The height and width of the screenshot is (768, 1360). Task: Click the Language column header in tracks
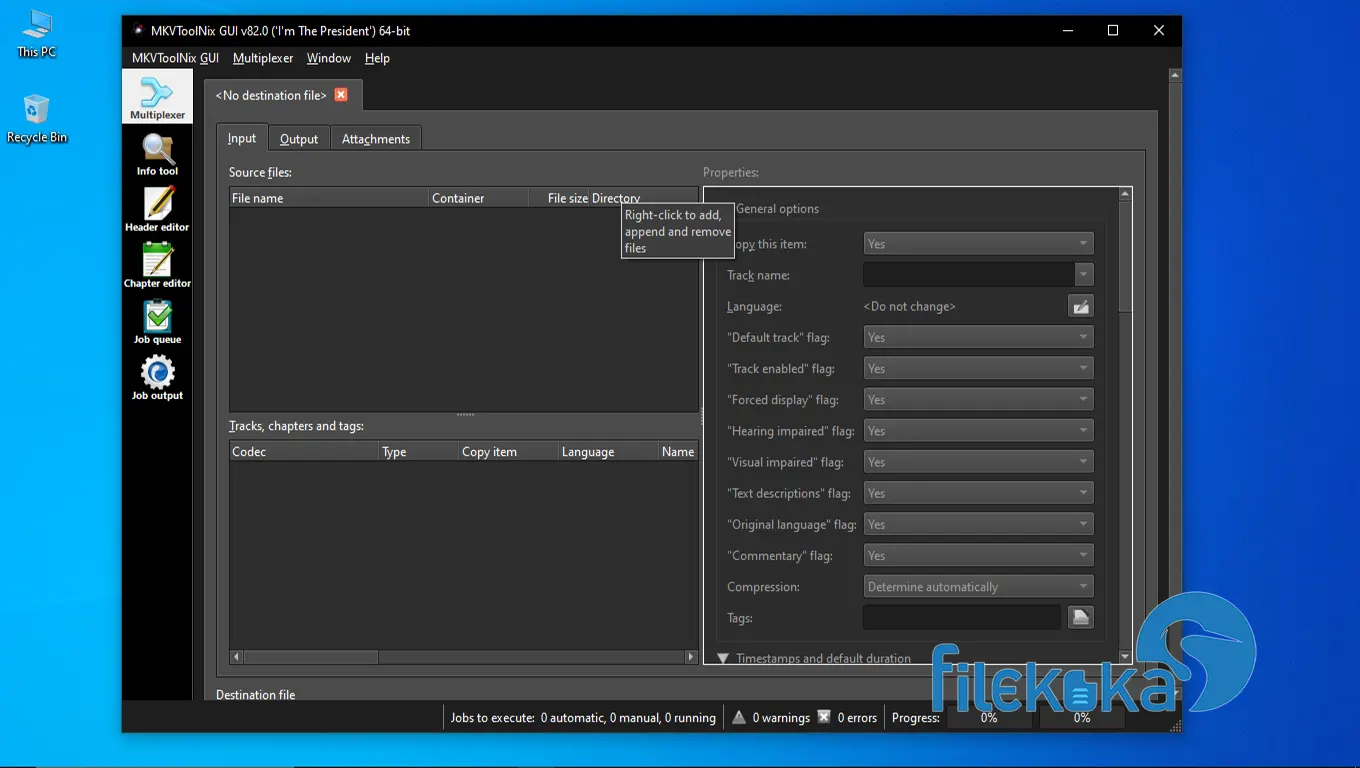(608, 452)
